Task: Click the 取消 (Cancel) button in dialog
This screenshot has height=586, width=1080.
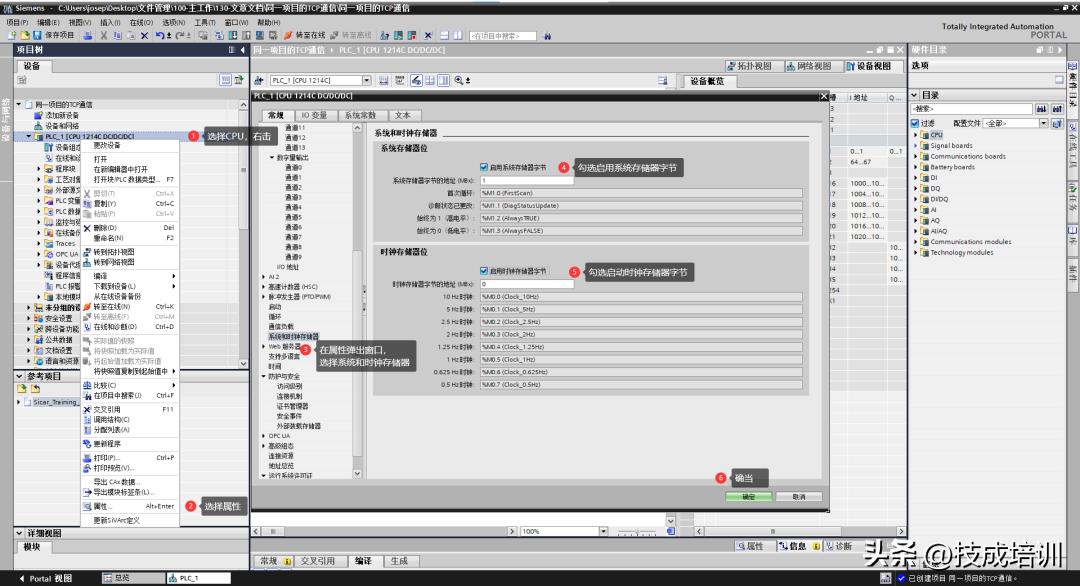Action: coord(799,496)
